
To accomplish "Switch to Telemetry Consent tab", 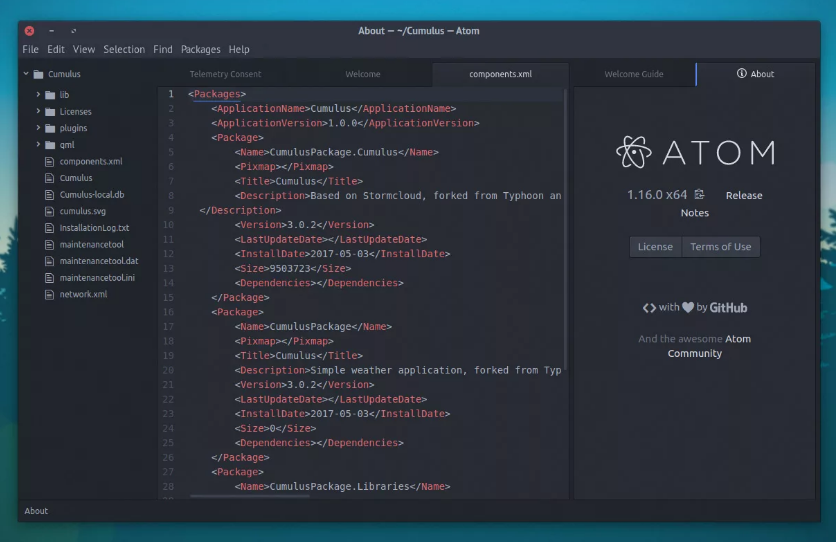I will pyautogui.click(x=226, y=74).
